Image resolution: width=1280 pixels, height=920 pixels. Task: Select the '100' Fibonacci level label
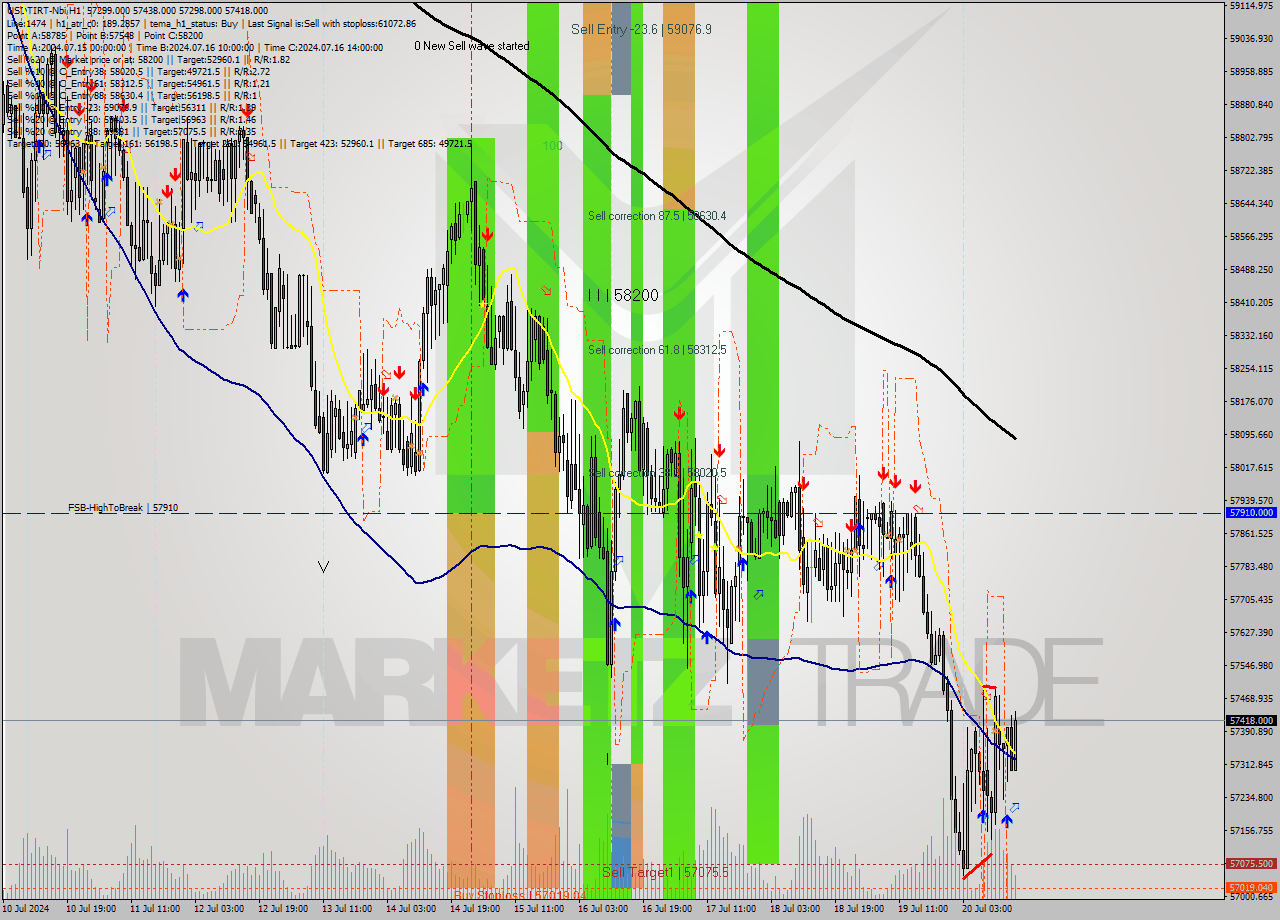[x=552, y=146]
